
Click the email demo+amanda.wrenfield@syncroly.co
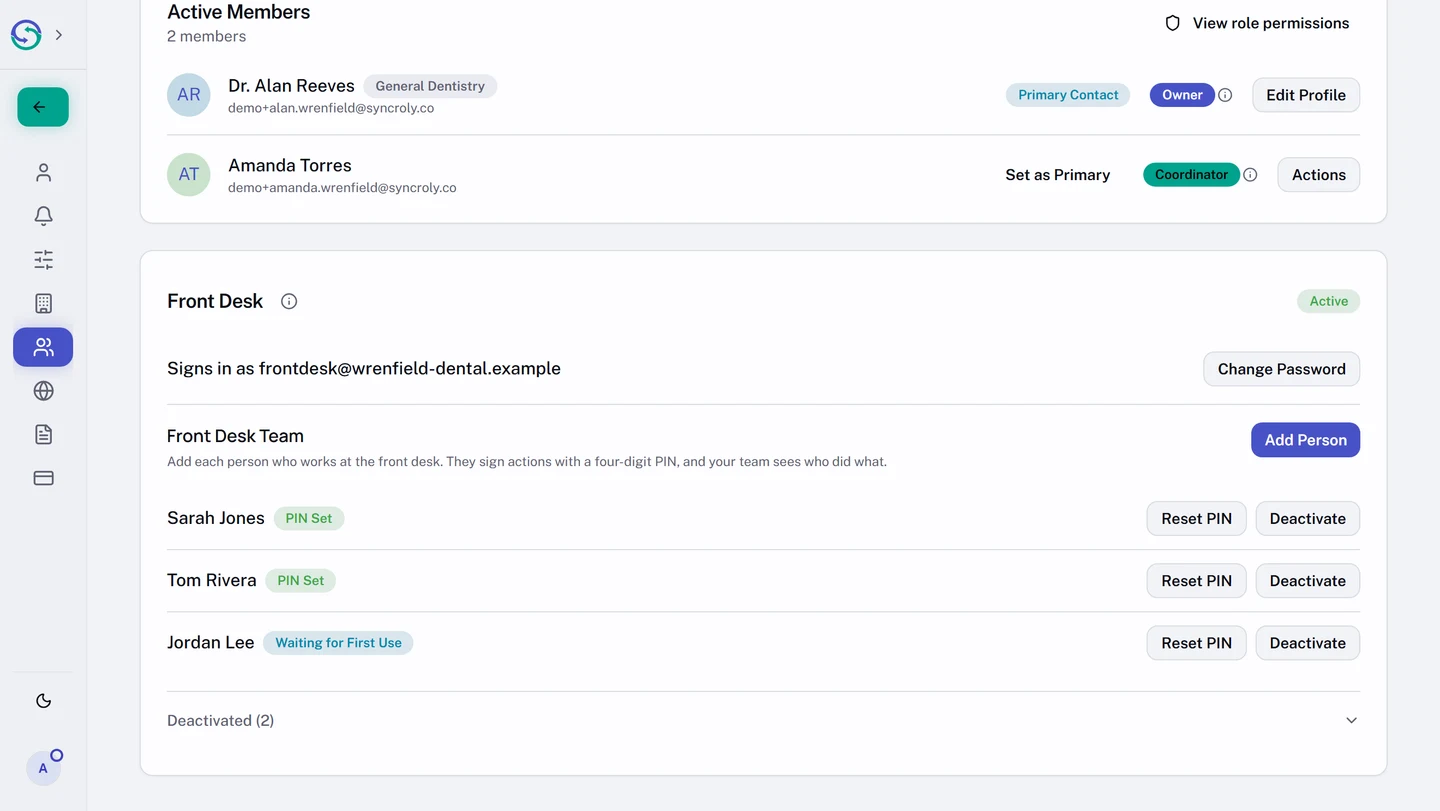tap(342, 188)
